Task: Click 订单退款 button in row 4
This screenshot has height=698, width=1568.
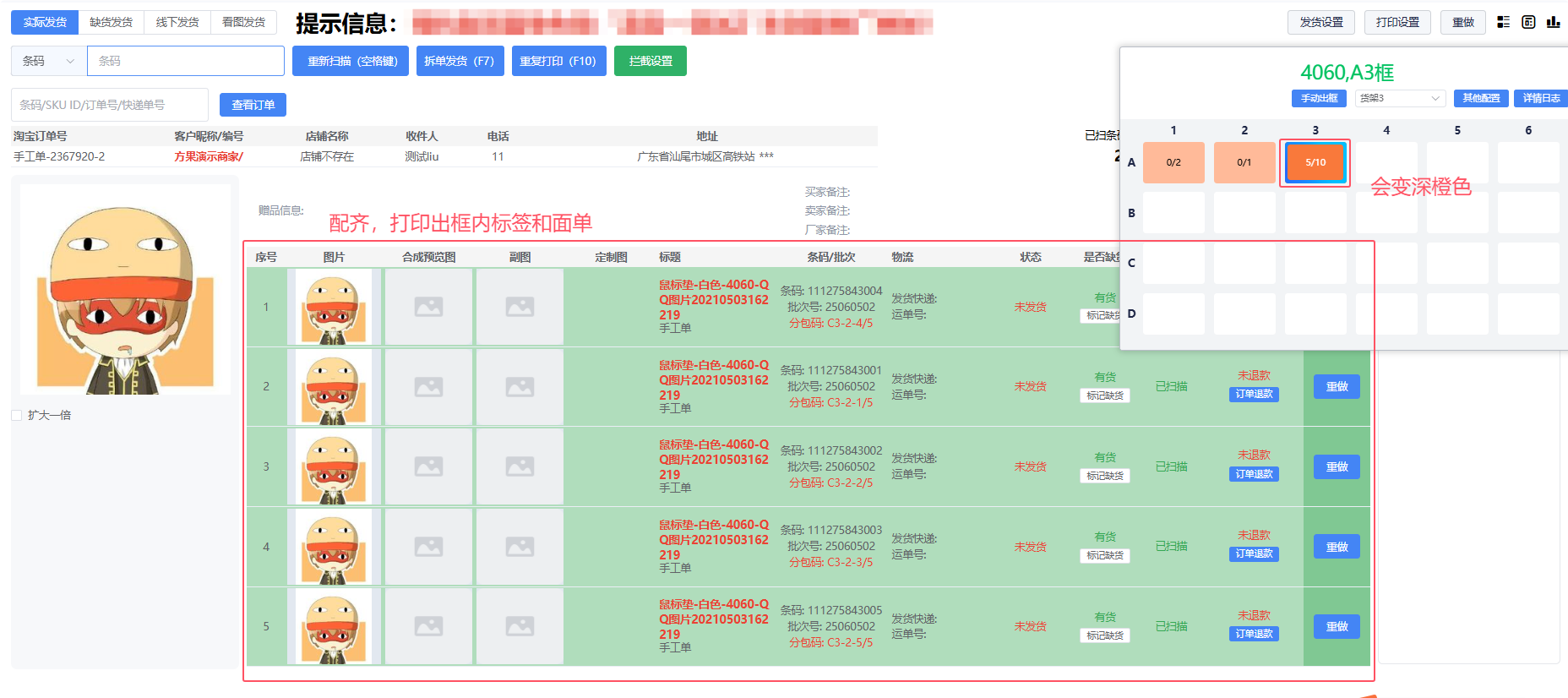Action: pyautogui.click(x=1254, y=554)
